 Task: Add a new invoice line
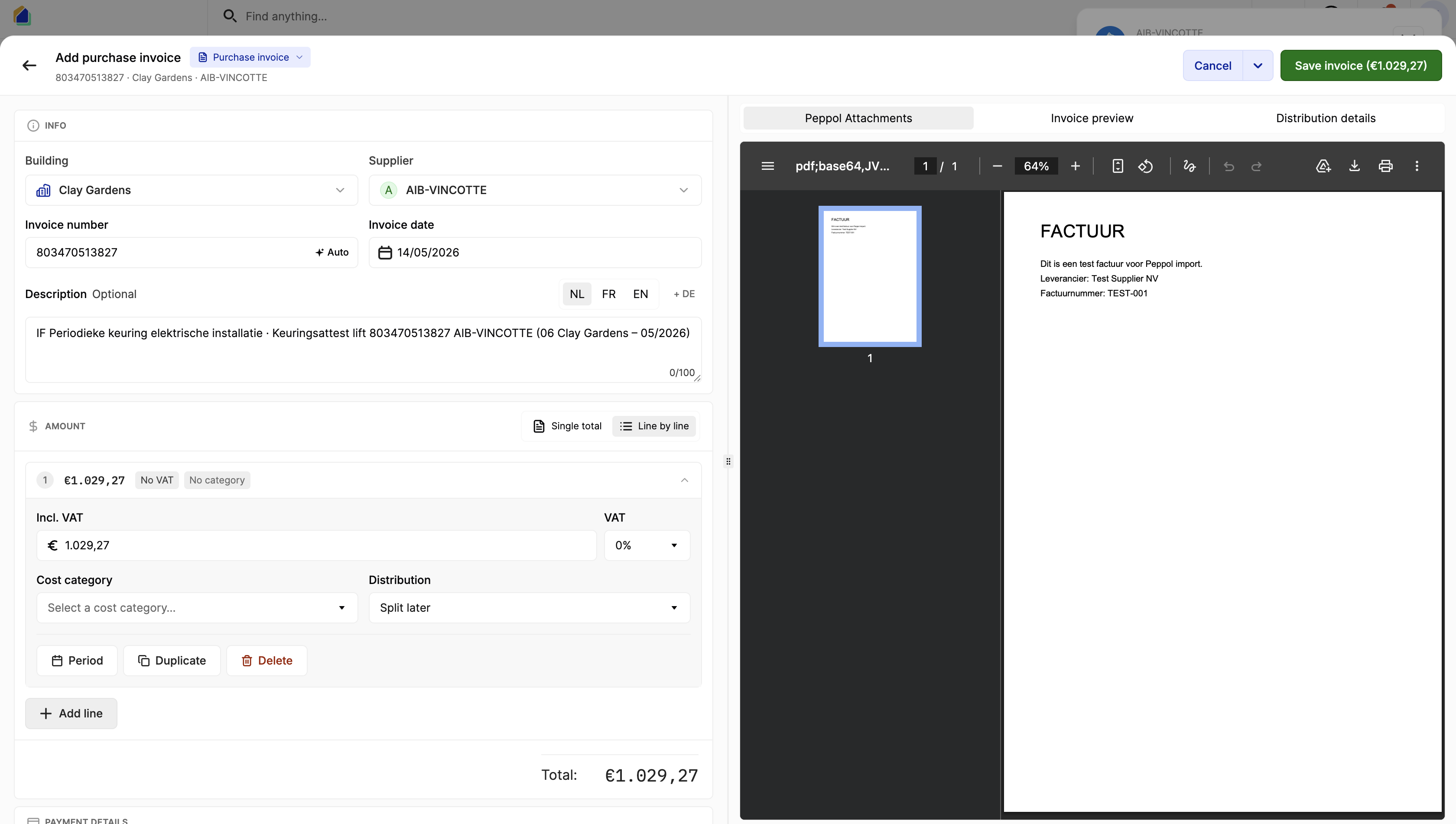click(71, 714)
